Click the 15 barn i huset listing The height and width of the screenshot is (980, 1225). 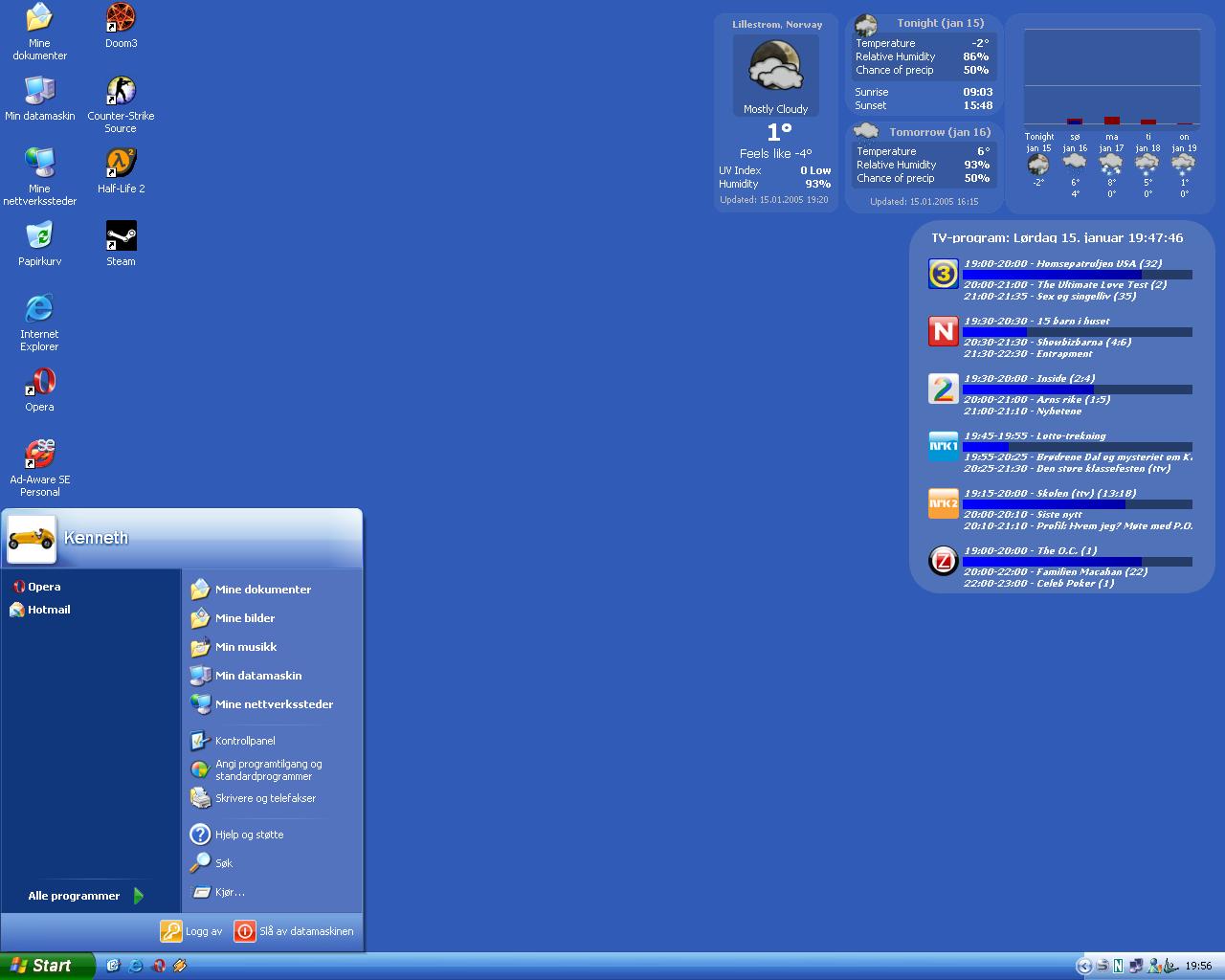point(1036,322)
